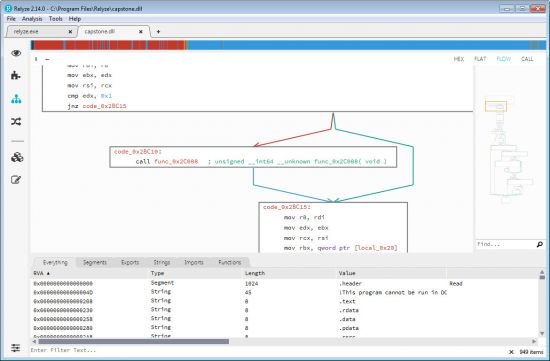This screenshot has width=550, height=361.
Task: Select code_0x2BC15 block label
Action: (x=287, y=207)
